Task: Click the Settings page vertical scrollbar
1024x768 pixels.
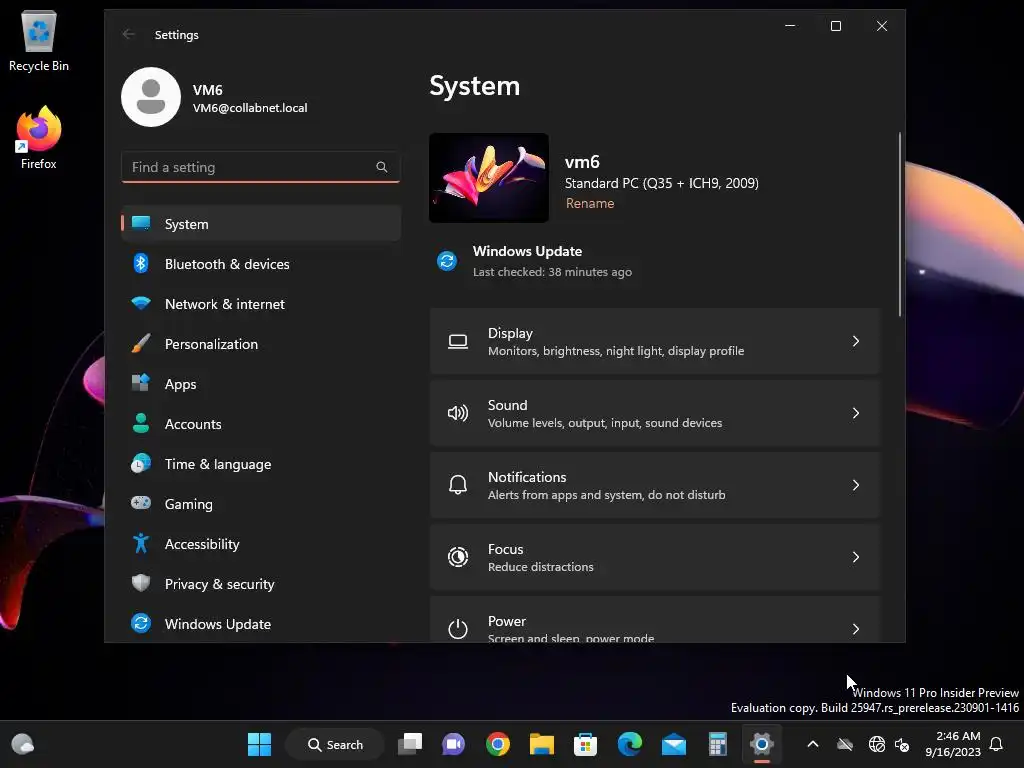Action: 900,224
